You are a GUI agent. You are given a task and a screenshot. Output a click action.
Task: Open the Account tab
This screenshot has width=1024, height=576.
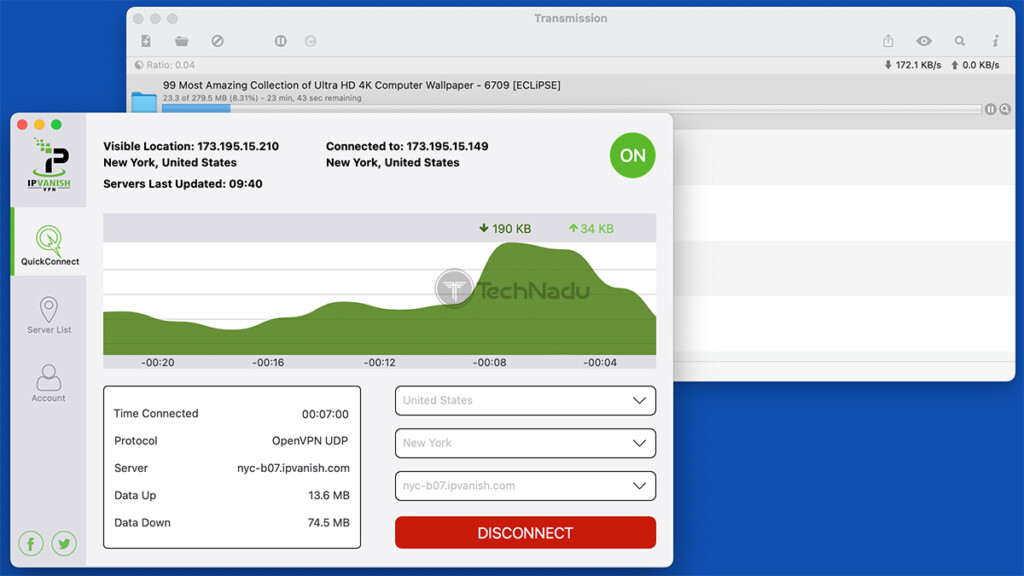tap(49, 383)
